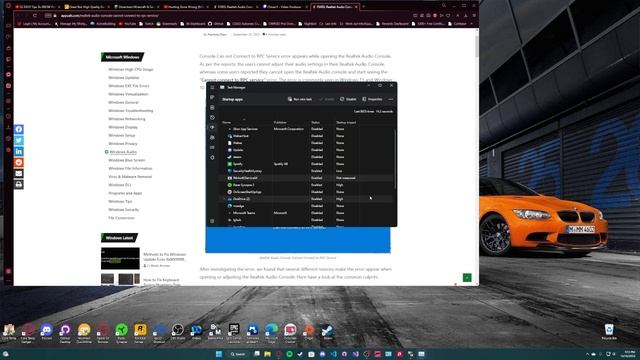Open Windows Start menu
Image resolution: width=640 pixels, height=360 pixels.
click(x=219, y=354)
